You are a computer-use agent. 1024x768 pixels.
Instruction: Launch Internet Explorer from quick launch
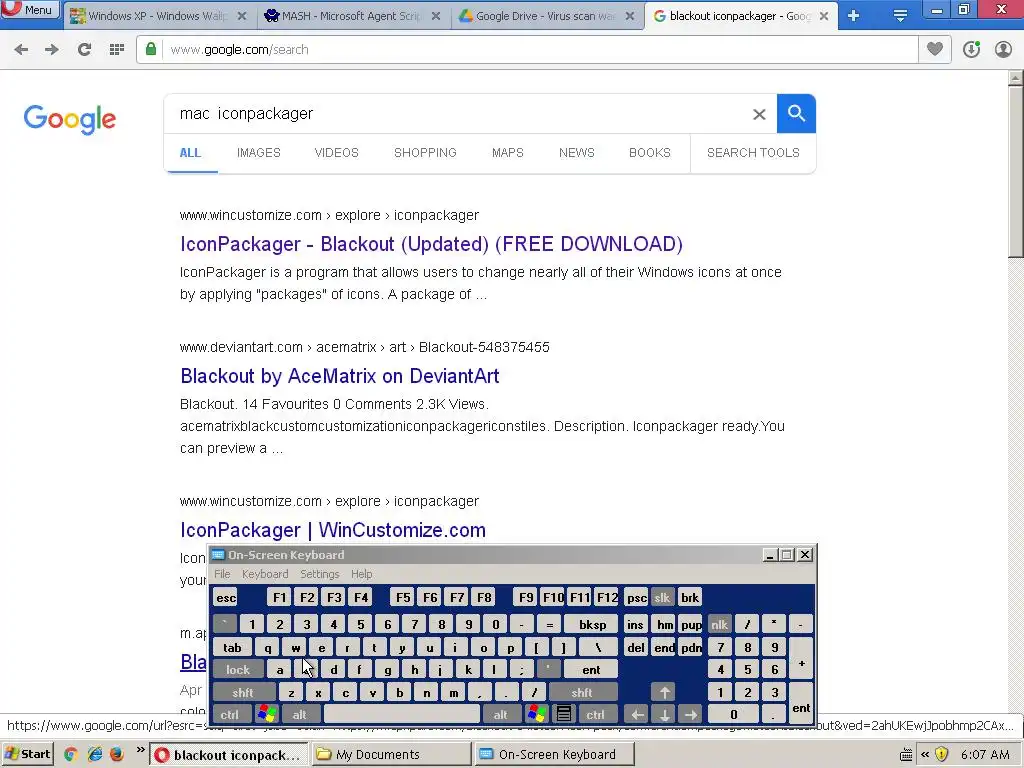coord(95,754)
